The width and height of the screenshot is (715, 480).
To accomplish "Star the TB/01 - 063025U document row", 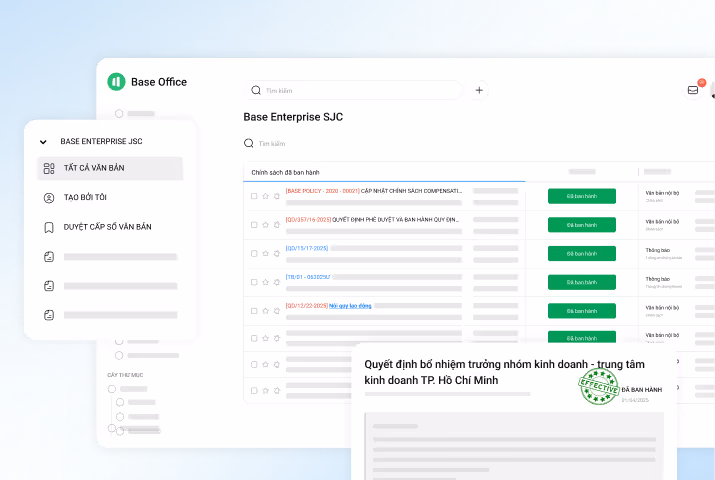I will [265, 282].
